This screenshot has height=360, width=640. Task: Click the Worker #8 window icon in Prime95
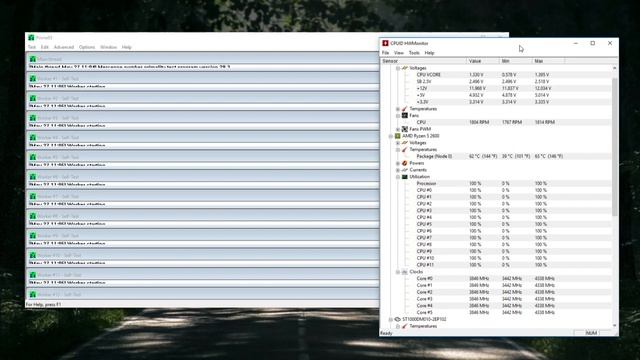pos(33,216)
